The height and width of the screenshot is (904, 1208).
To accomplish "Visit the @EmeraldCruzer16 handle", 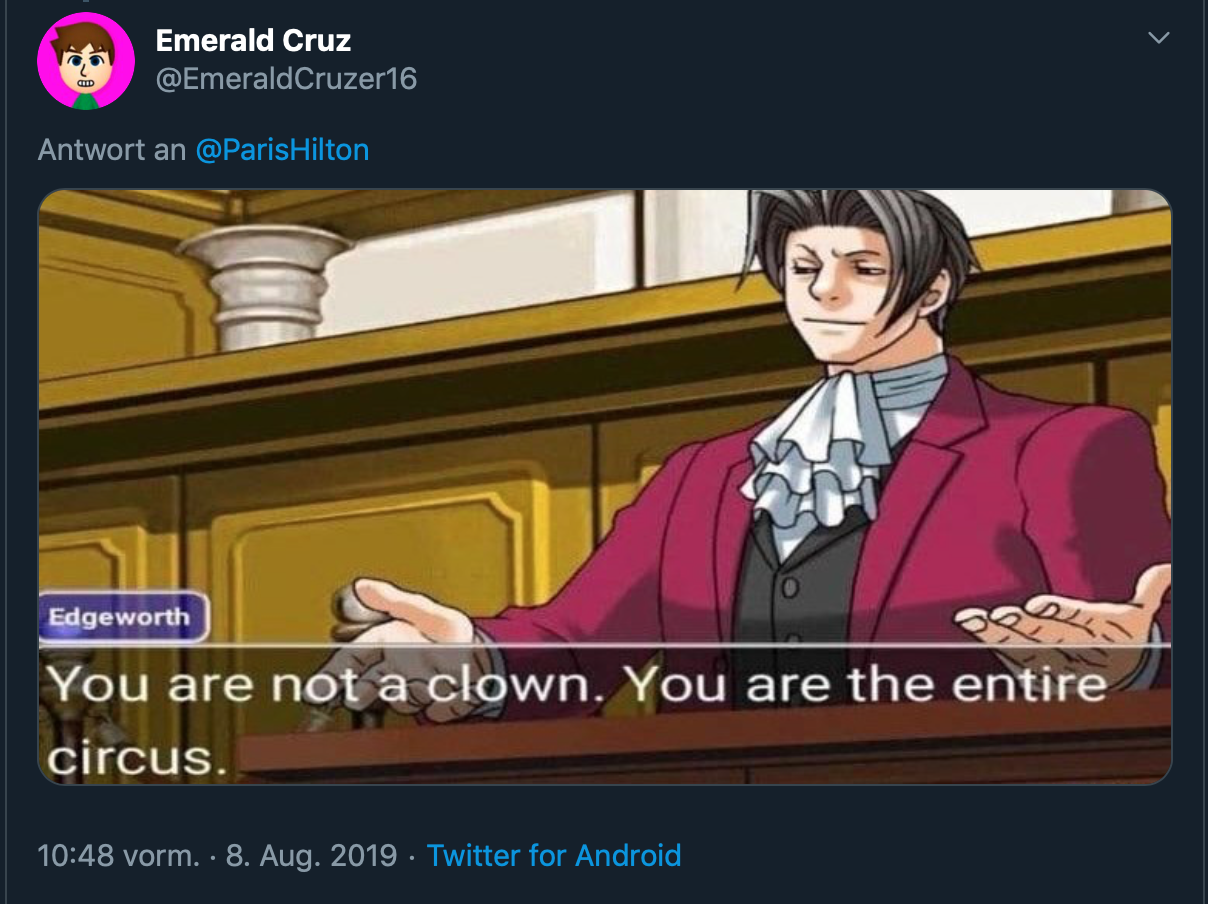I will pos(286,78).
